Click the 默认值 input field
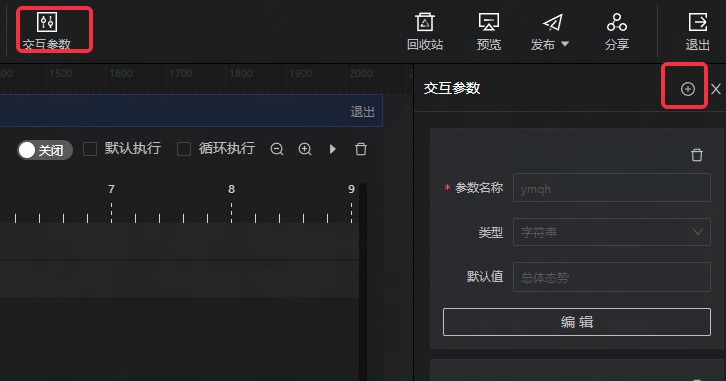The width and height of the screenshot is (726, 381). point(612,277)
